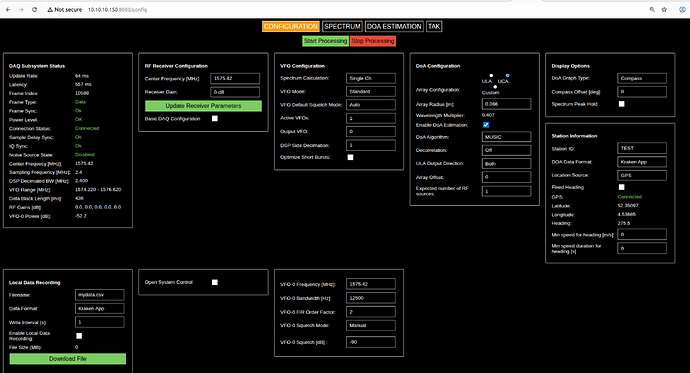Click the Connection Status 'Connected' value

[87, 128]
